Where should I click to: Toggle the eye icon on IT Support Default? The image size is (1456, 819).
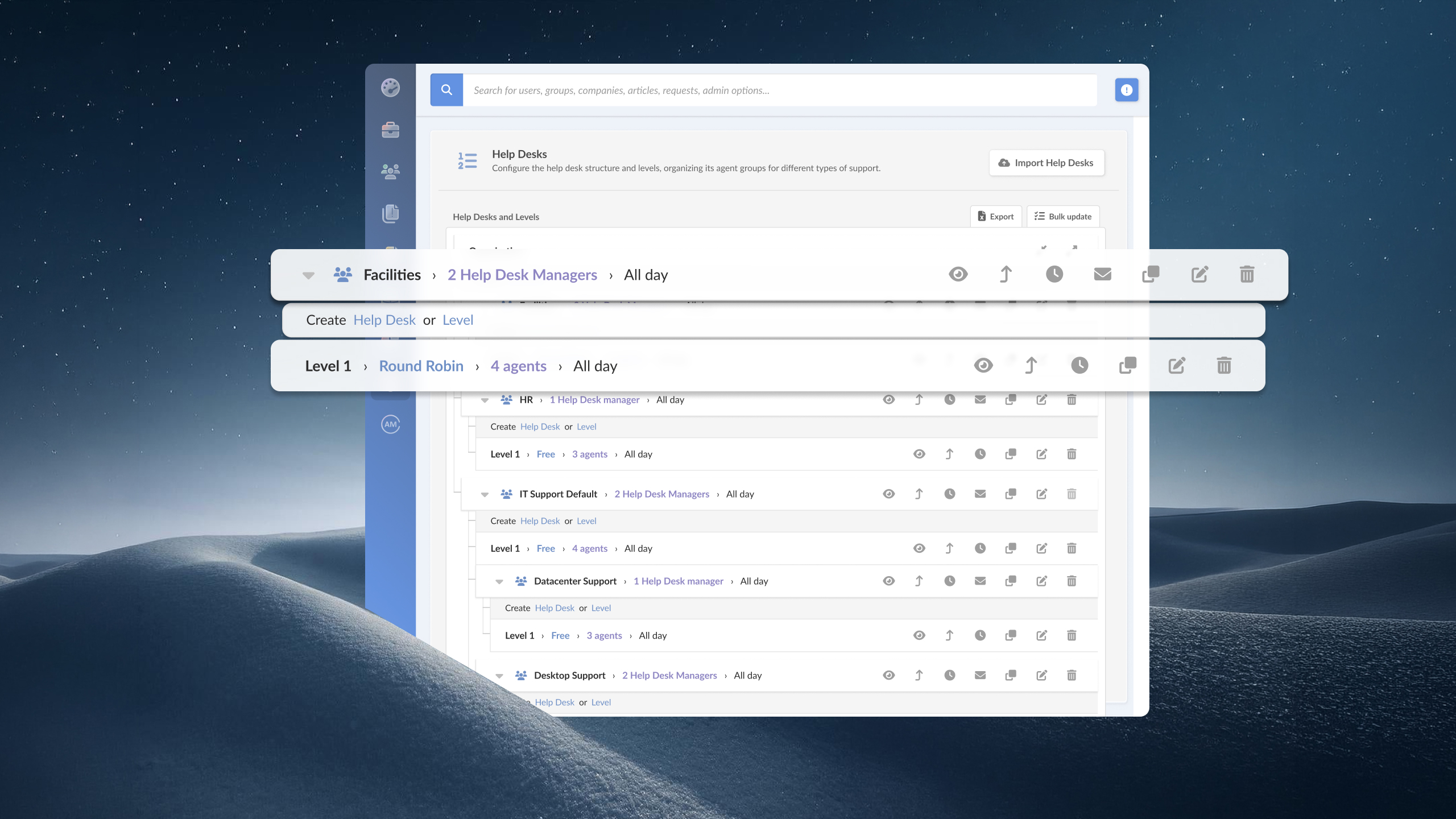(x=889, y=494)
